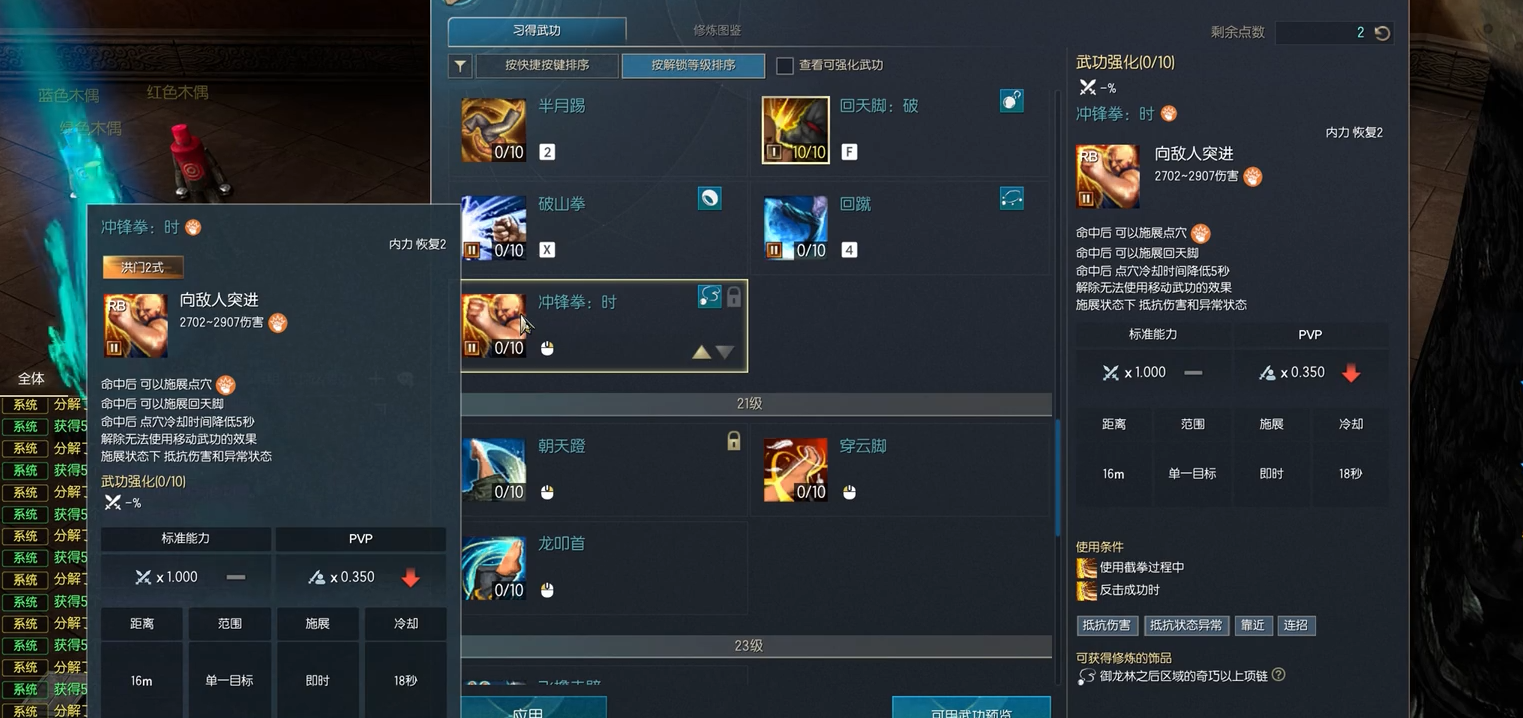Select the 回天脚：破 skill icon
Screen dimensions: 1523x718
pyautogui.click(x=796, y=130)
